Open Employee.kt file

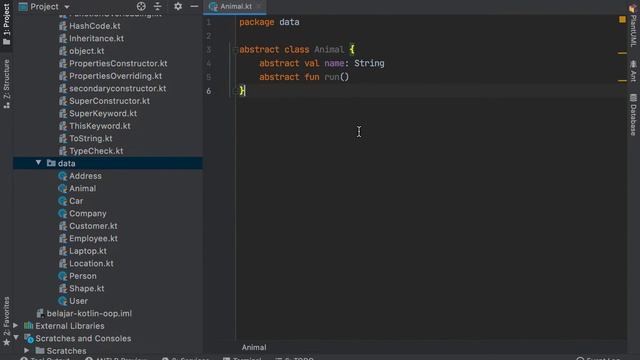(93, 238)
